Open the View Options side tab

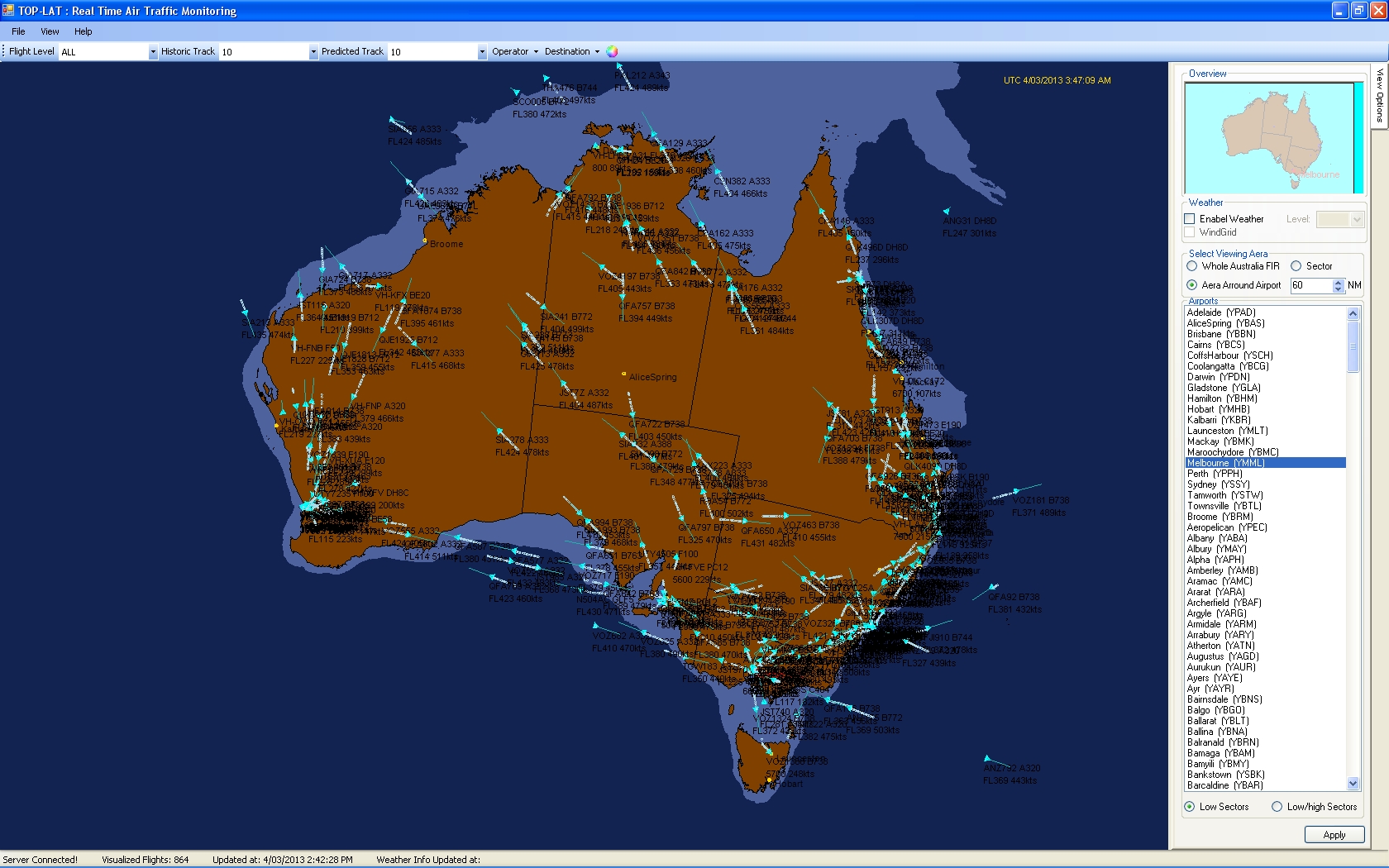[x=1379, y=95]
